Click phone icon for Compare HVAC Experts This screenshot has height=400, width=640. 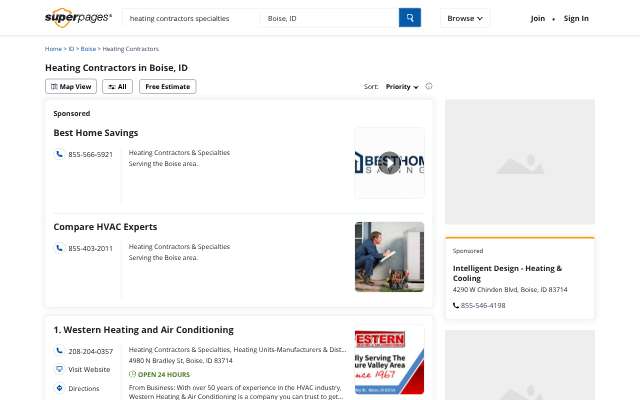[59, 248]
